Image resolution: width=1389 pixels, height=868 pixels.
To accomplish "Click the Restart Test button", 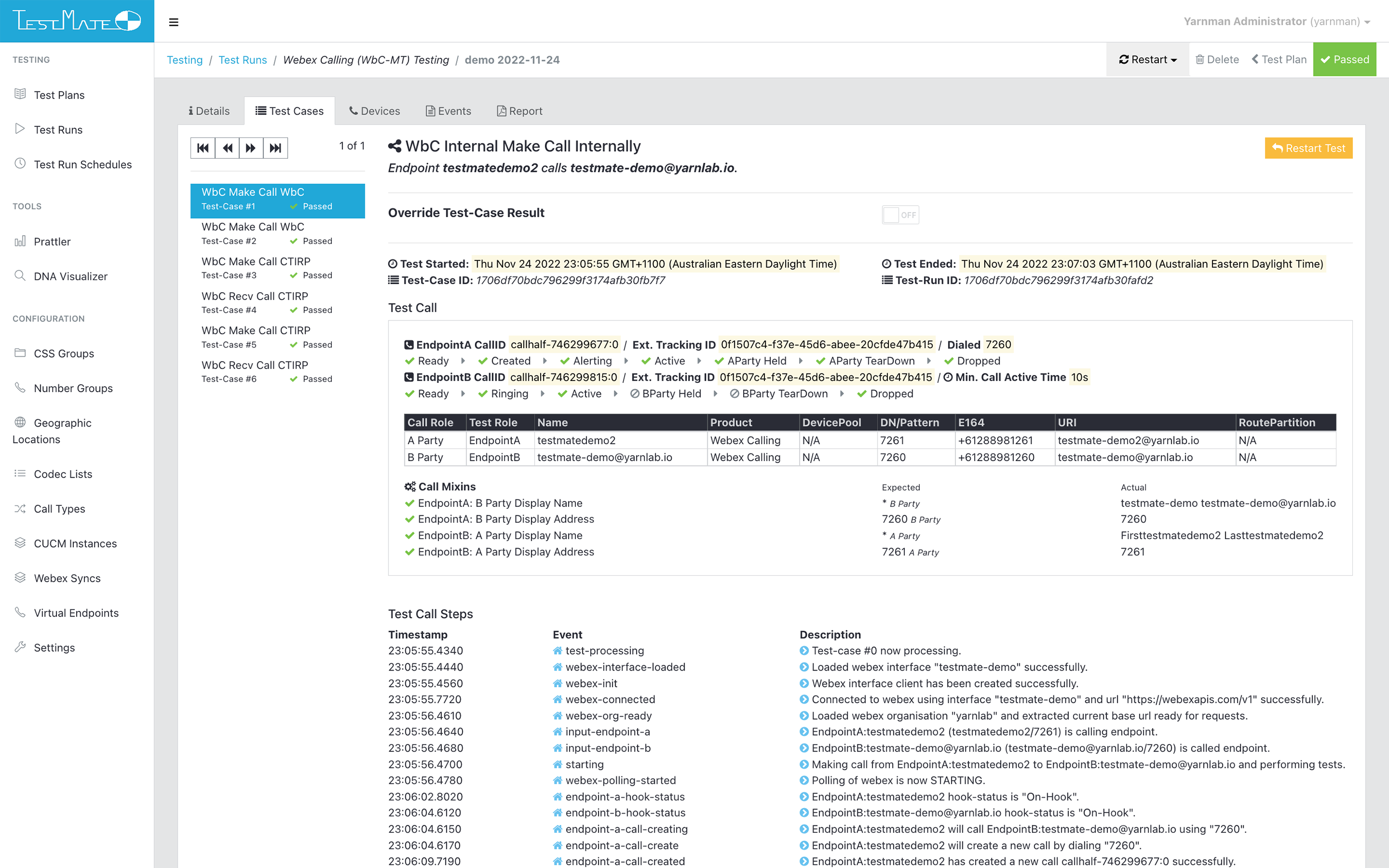I will click(x=1308, y=147).
